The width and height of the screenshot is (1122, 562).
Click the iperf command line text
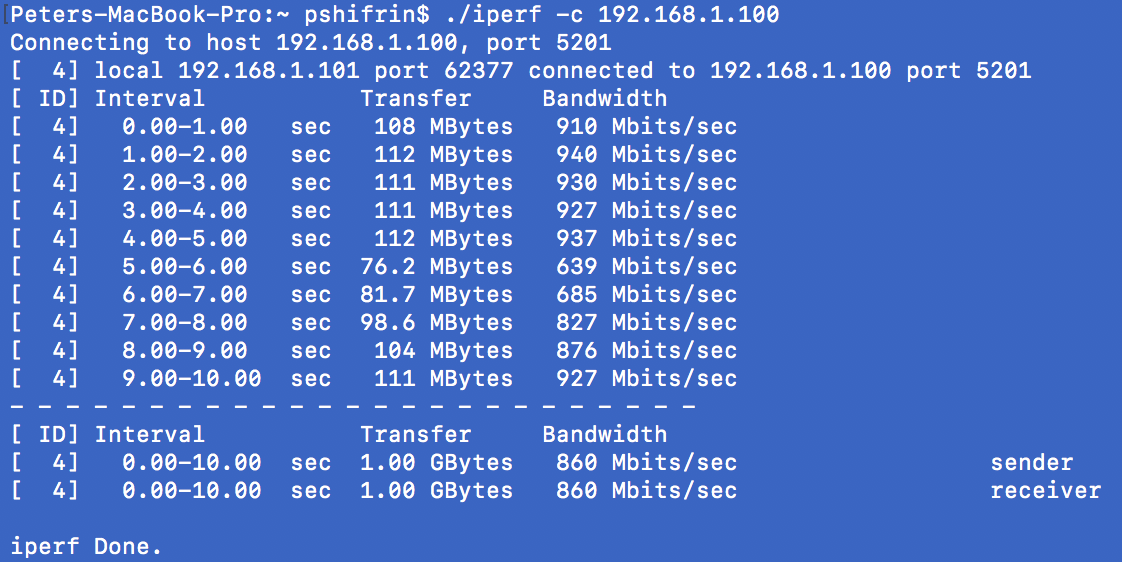coord(613,14)
